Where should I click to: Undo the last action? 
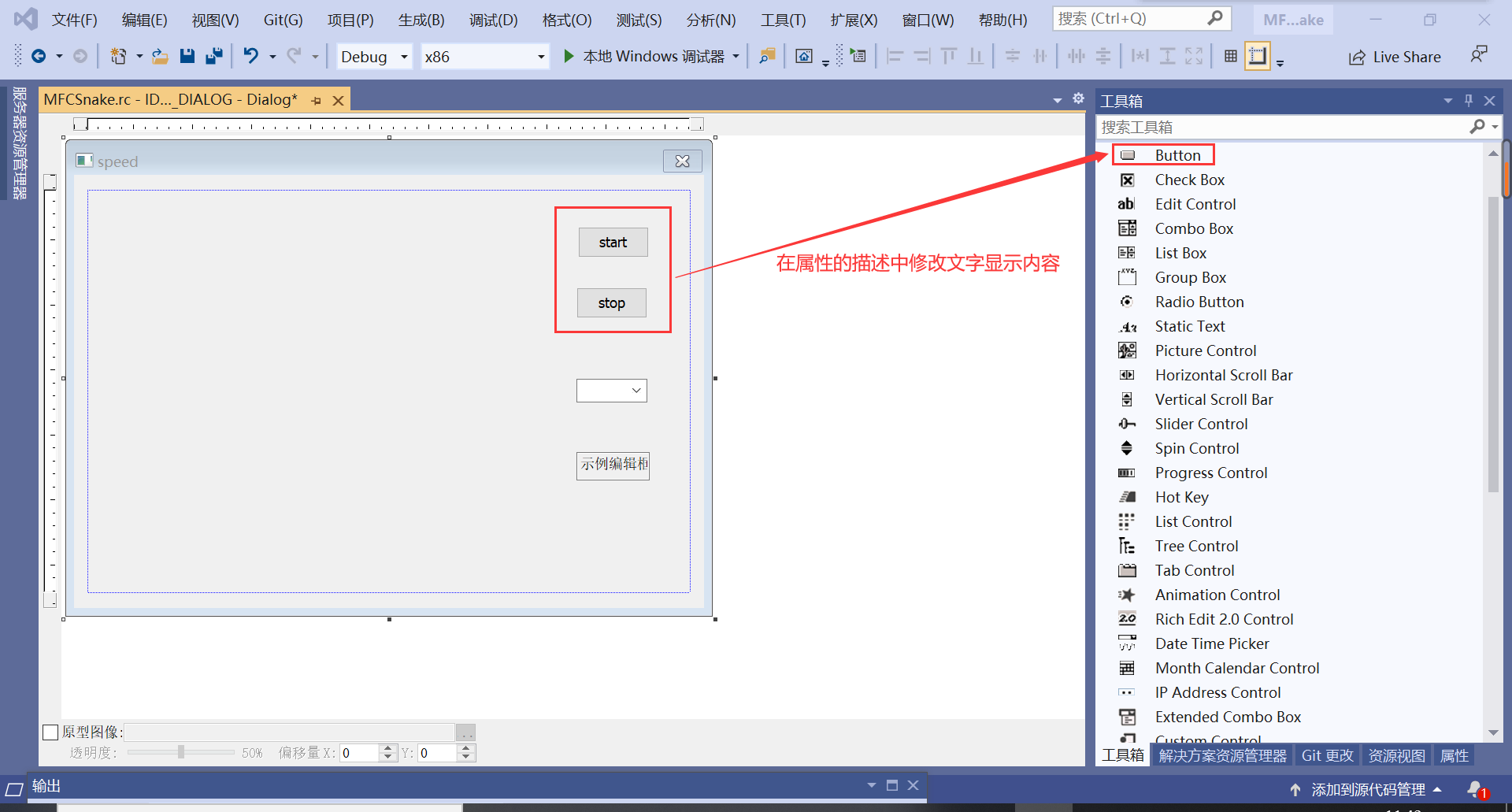pos(250,56)
